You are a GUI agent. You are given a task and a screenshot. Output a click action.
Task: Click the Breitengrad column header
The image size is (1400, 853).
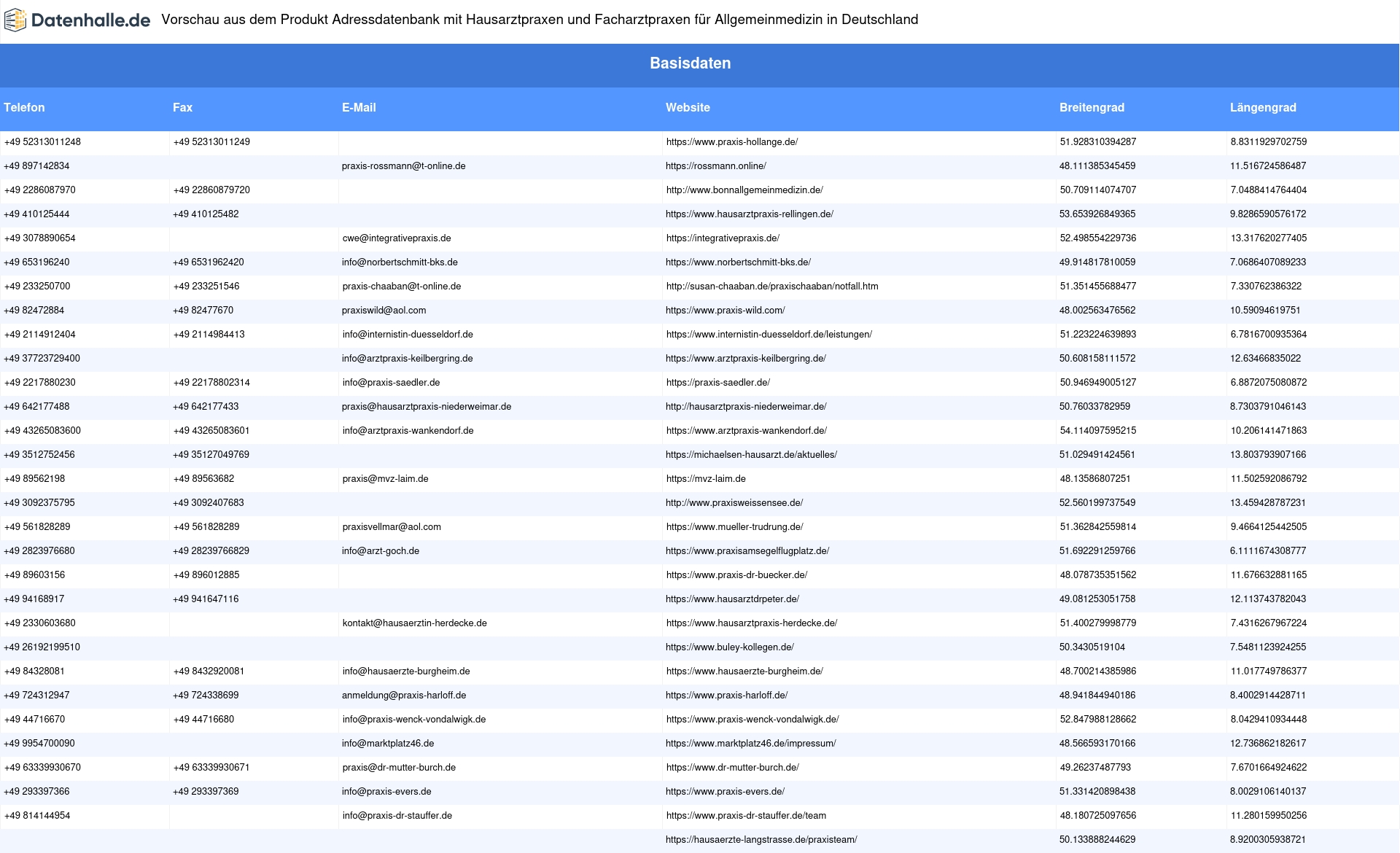point(1092,108)
